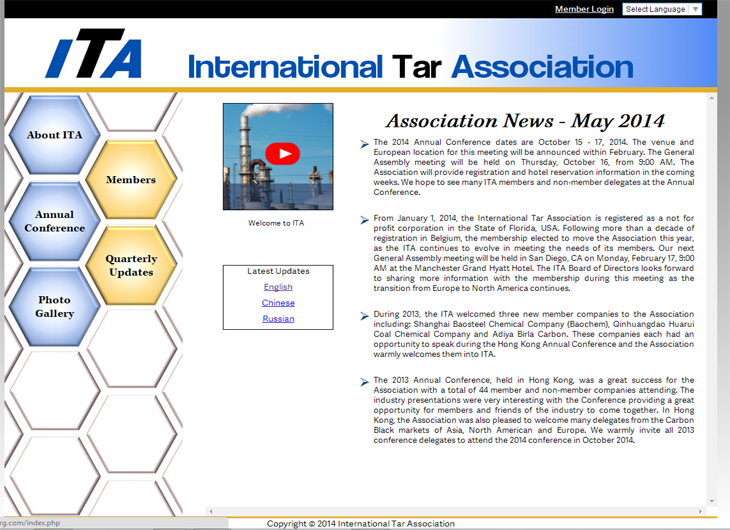Open Quarterly Updates hexagon
Screen dimensions: 730x530
[x=131, y=265]
